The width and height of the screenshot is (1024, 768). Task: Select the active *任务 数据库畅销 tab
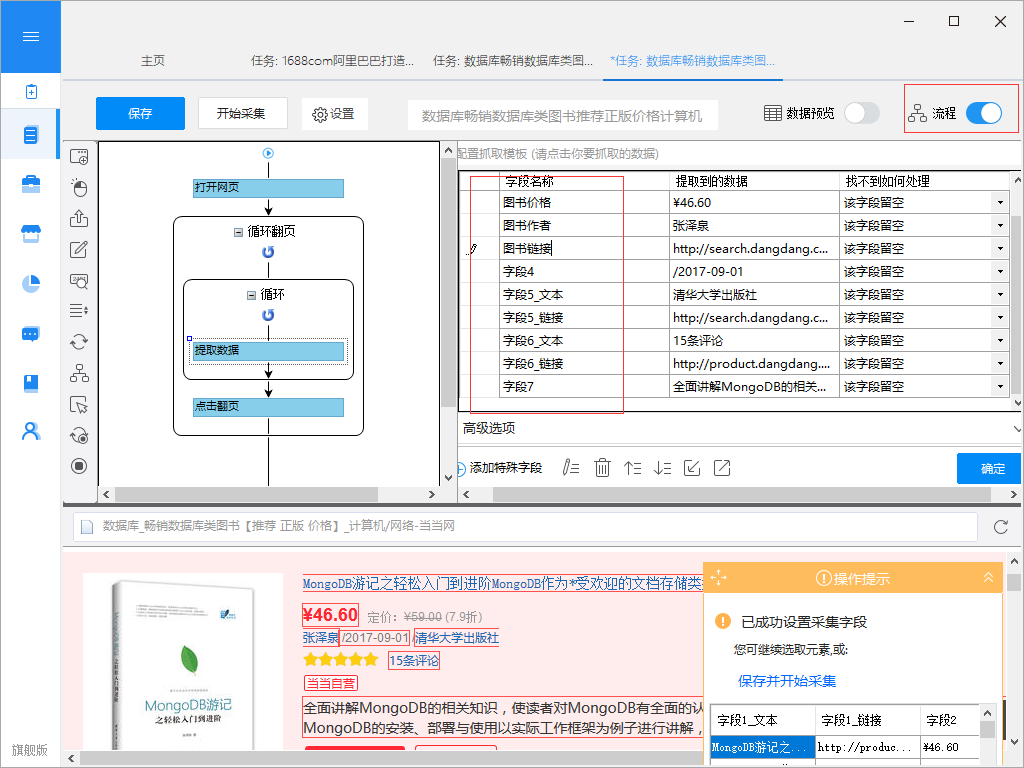(692, 61)
